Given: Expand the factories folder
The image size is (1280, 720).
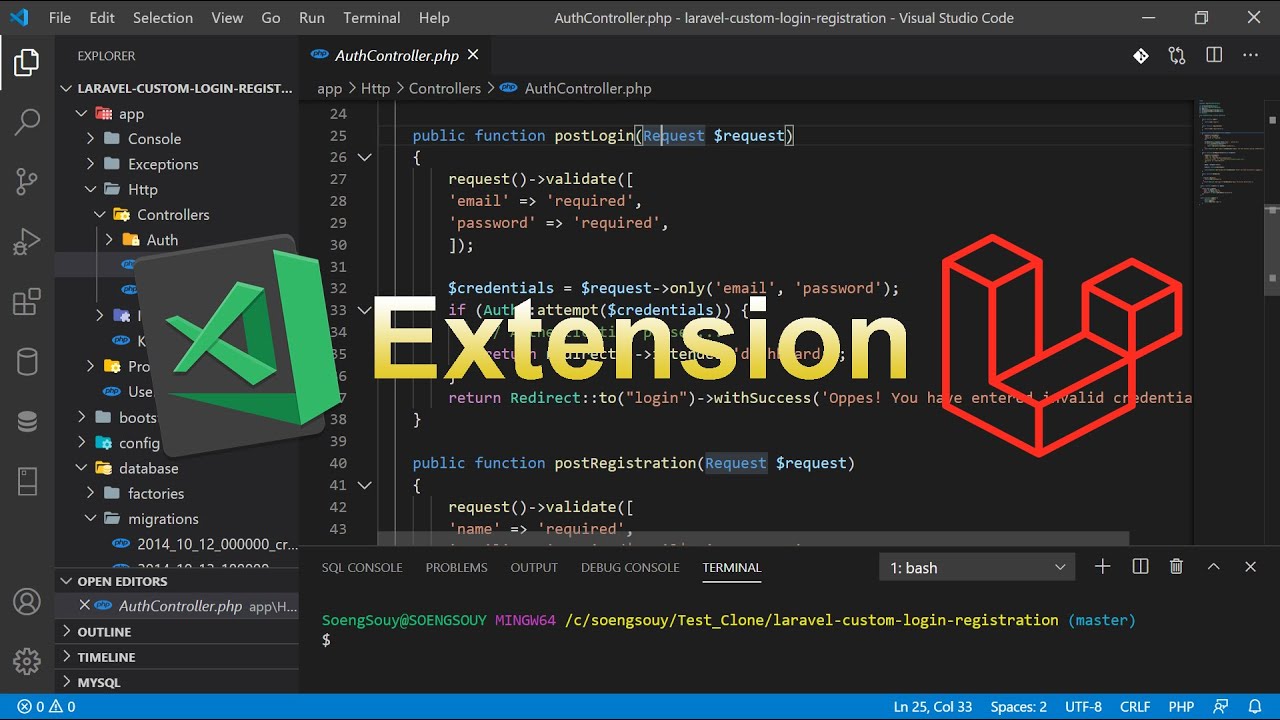Looking at the screenshot, I should [91, 493].
